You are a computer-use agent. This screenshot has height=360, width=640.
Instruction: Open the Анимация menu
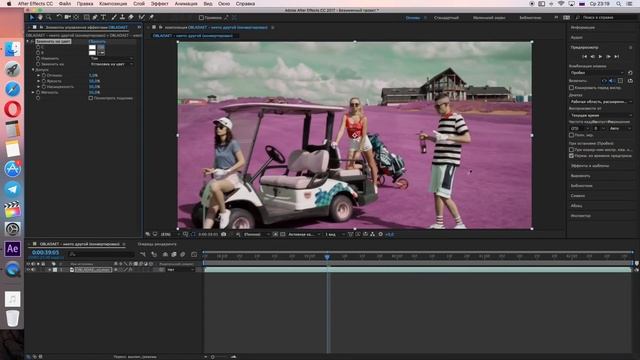(x=186, y=4)
